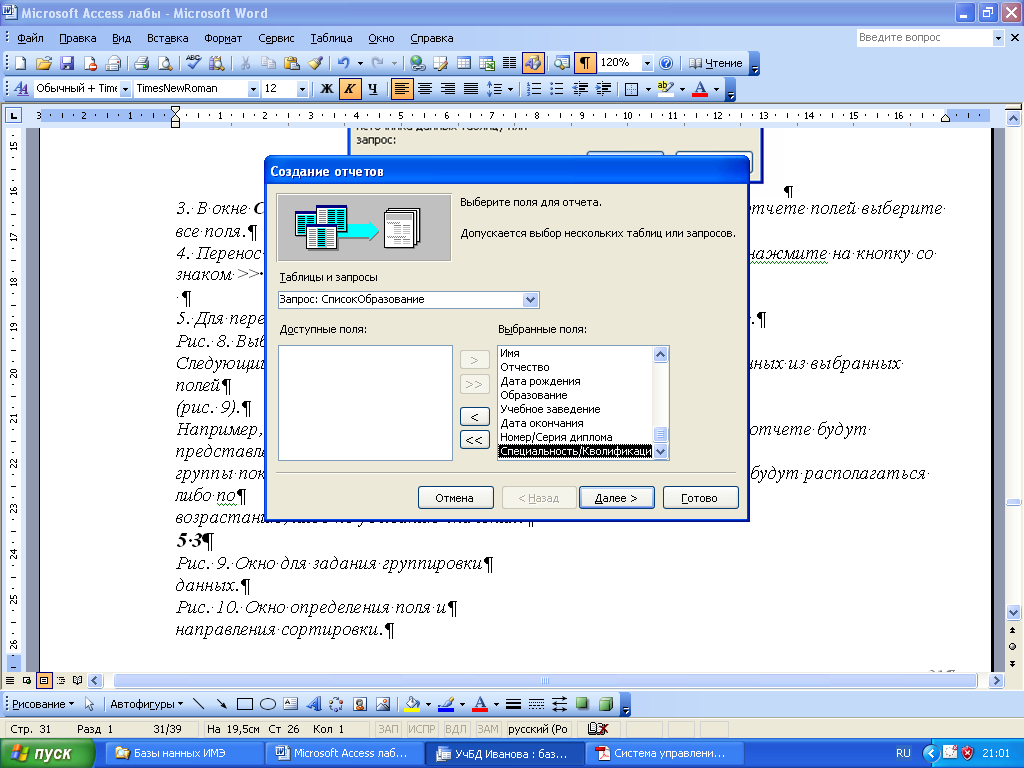Insert numbered list icon
The width and height of the screenshot is (1024, 768).
click(534, 88)
